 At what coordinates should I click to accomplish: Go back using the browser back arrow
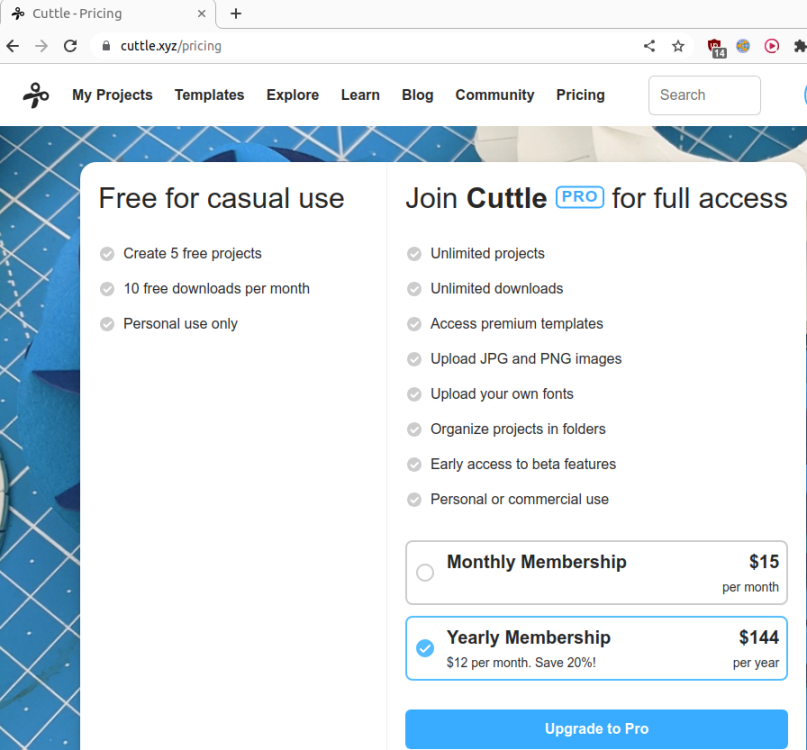pos(13,46)
